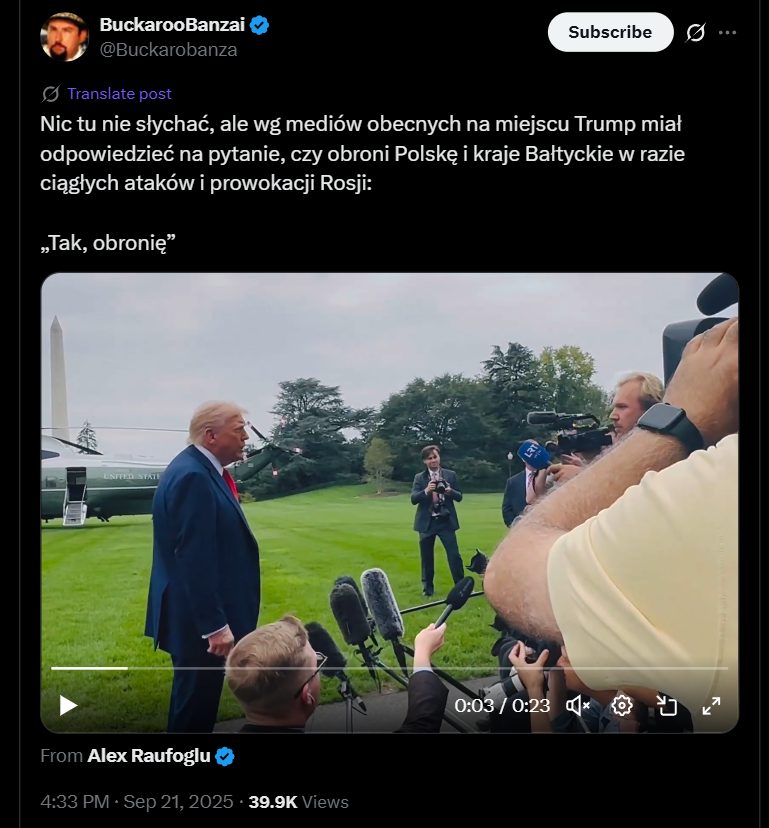Open BuckarooBanzai's profile avatar

click(64, 37)
